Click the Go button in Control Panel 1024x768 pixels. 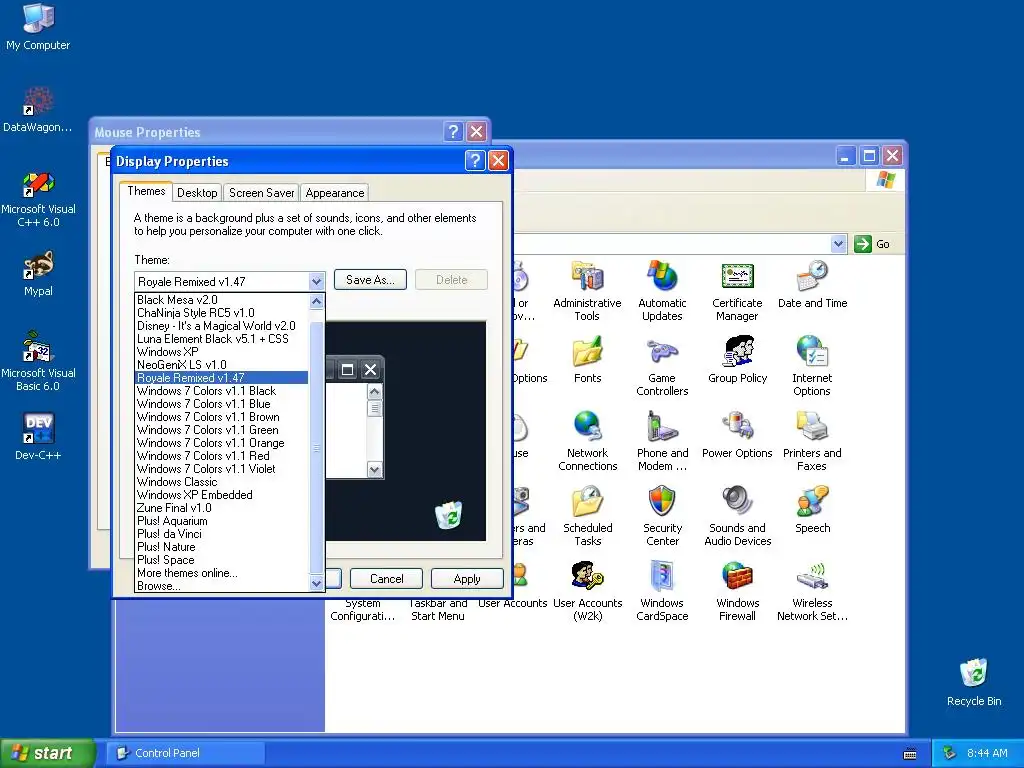tap(872, 244)
